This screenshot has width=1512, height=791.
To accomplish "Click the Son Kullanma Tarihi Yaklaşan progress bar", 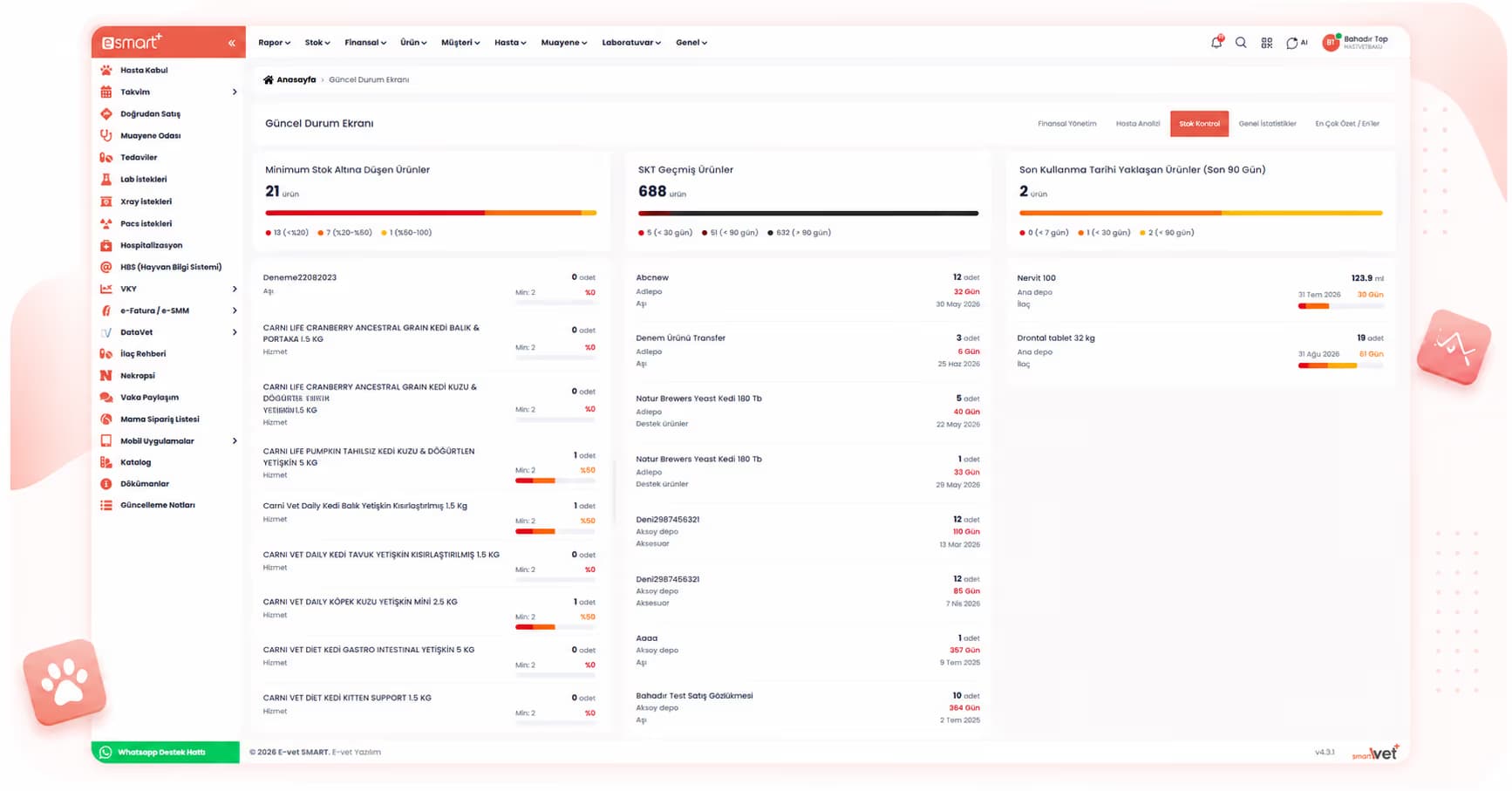I will [x=1201, y=213].
